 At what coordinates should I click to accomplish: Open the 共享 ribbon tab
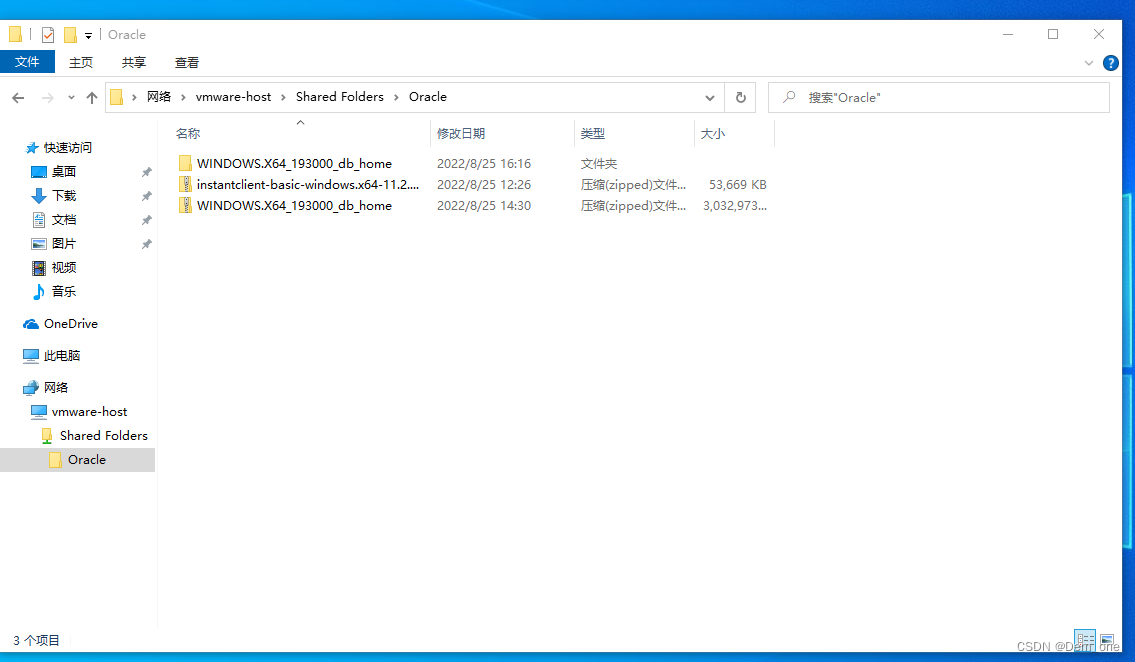tap(133, 63)
